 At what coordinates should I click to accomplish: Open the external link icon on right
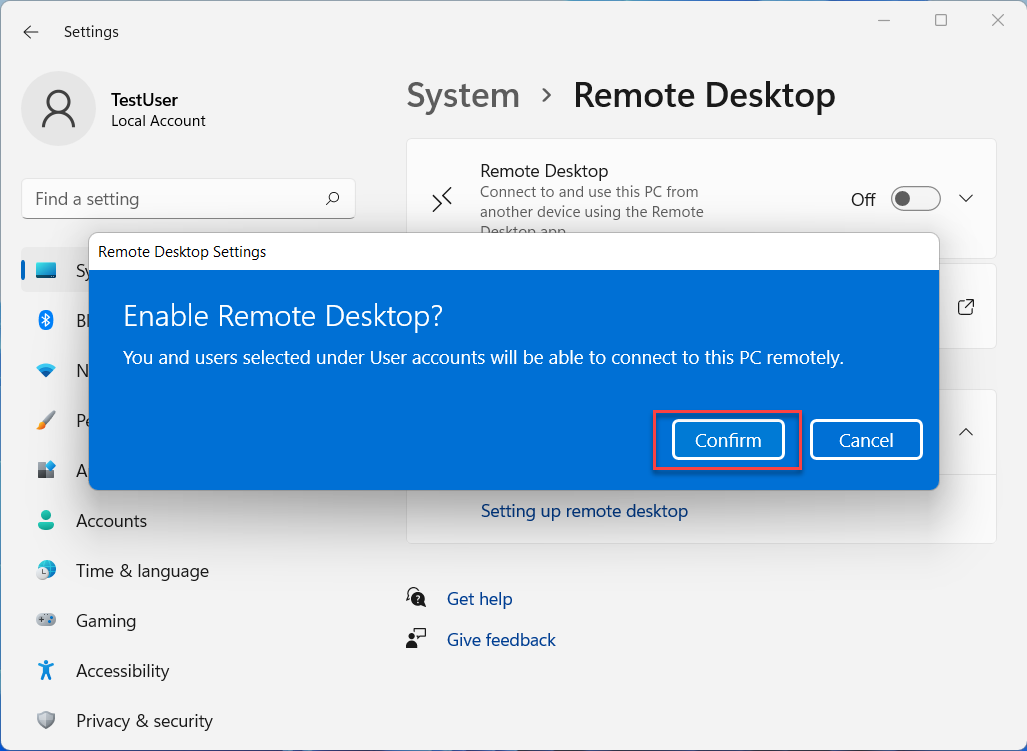pos(966,307)
